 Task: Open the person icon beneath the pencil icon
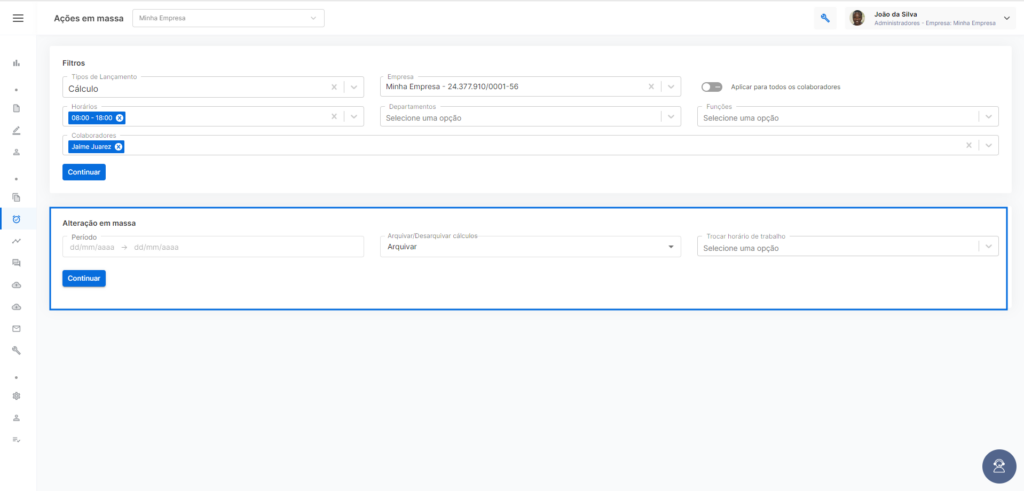pyautogui.click(x=16, y=151)
